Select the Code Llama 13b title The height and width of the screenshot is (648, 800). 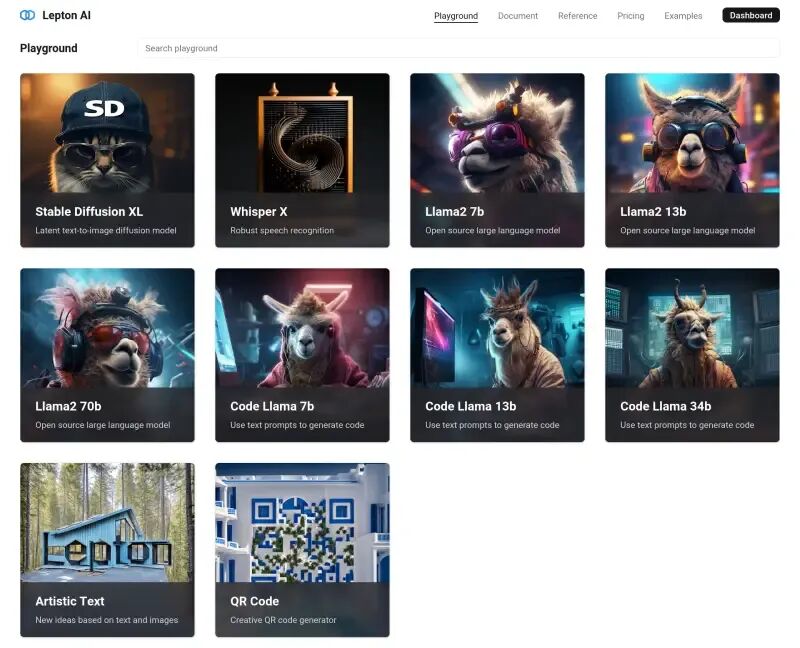(470, 406)
